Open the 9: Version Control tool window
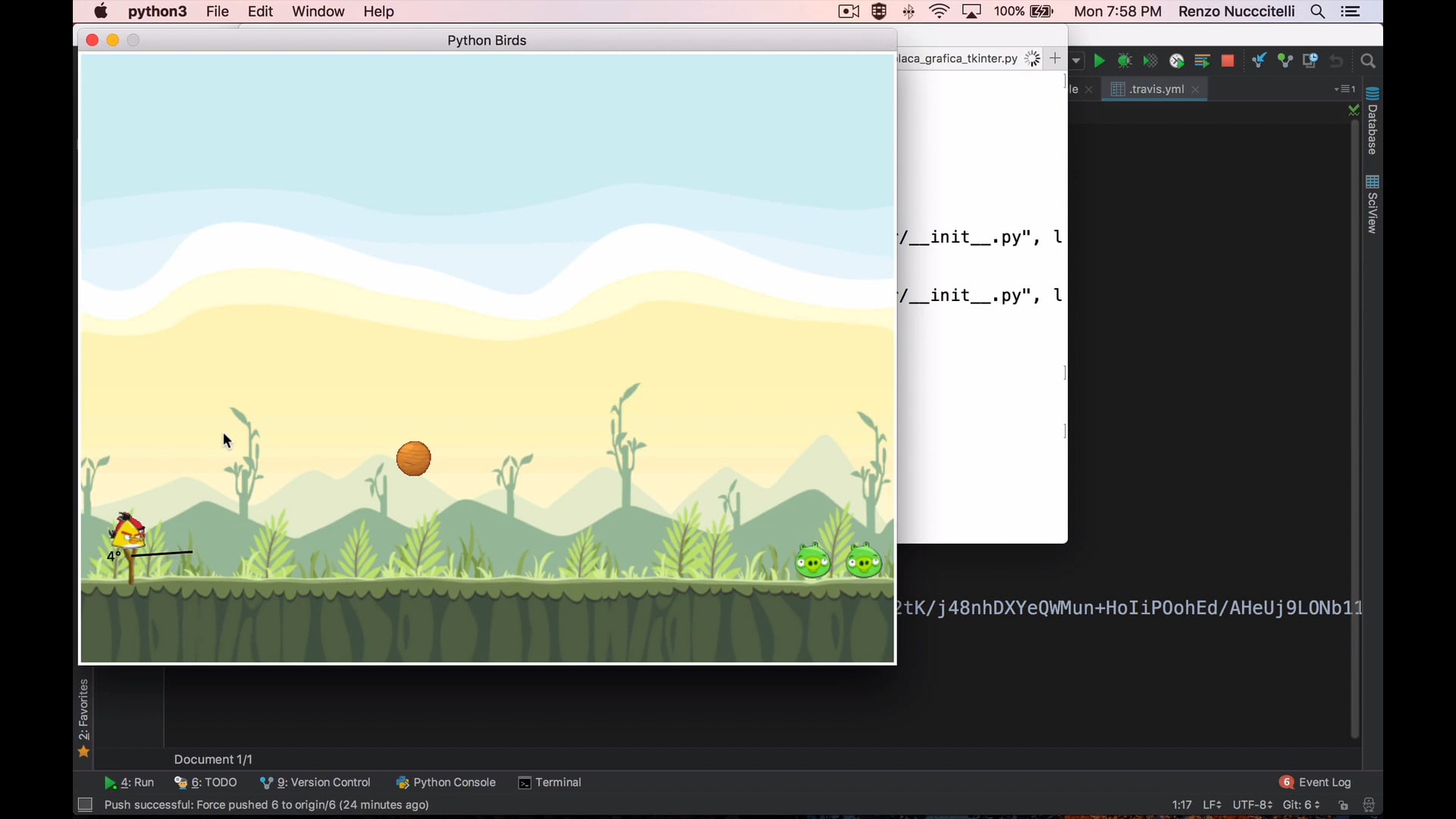The image size is (1456, 819). click(x=315, y=783)
